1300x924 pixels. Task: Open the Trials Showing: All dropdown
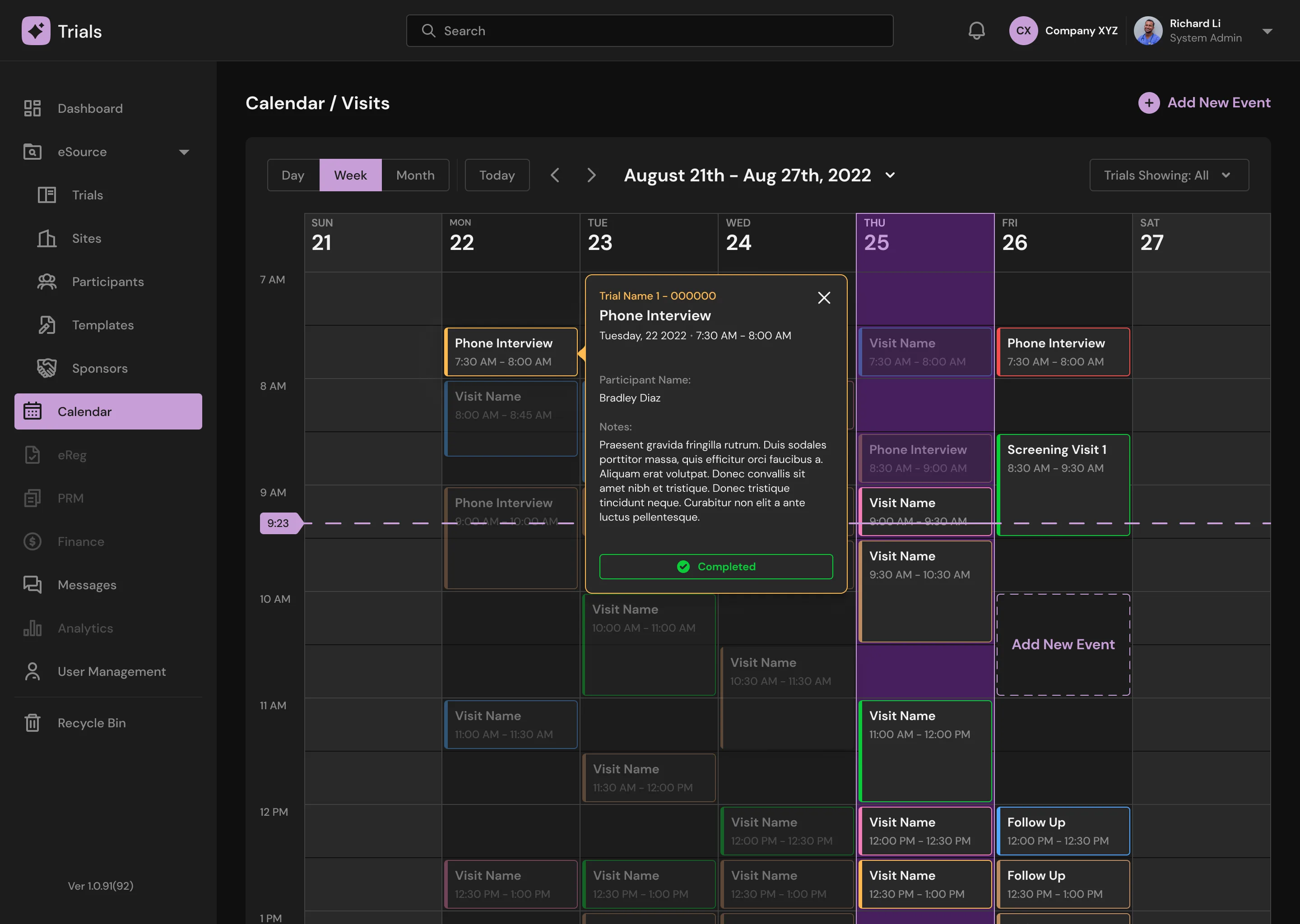tap(1169, 175)
